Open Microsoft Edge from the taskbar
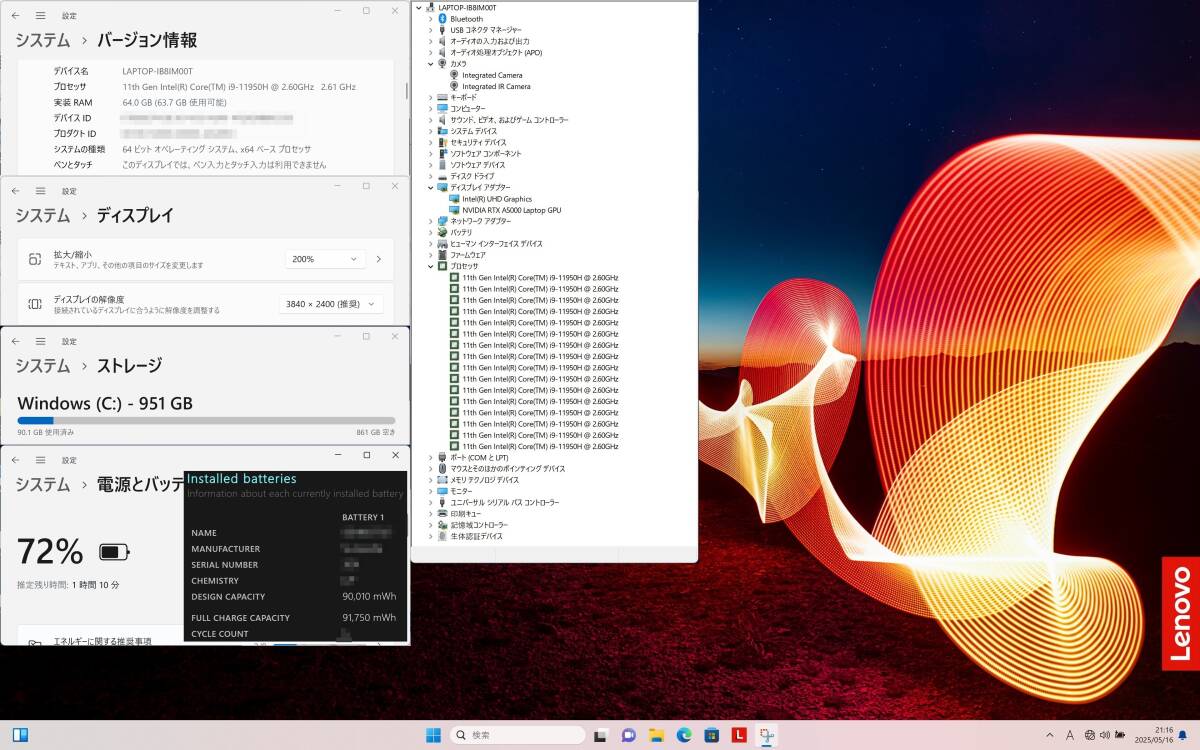 [684, 735]
